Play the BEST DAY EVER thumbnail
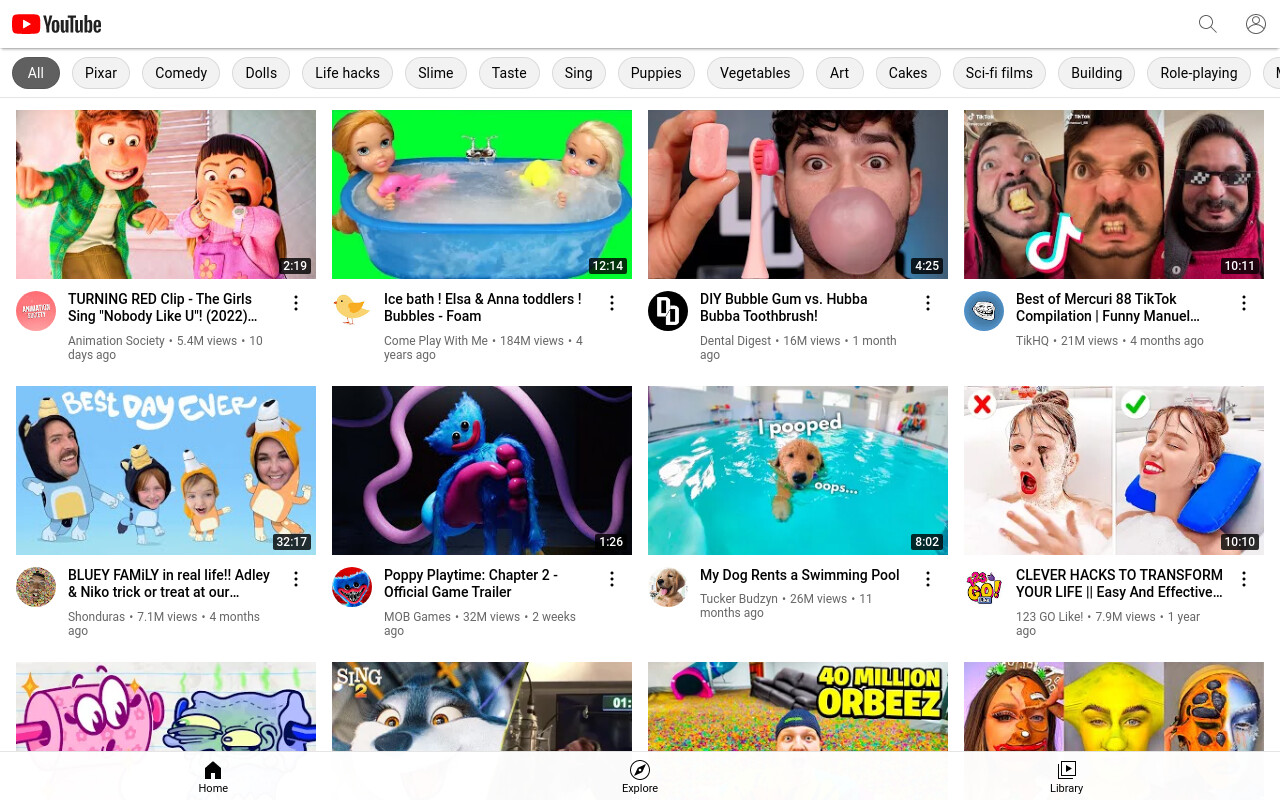The height and width of the screenshot is (800, 1280). pos(166,470)
